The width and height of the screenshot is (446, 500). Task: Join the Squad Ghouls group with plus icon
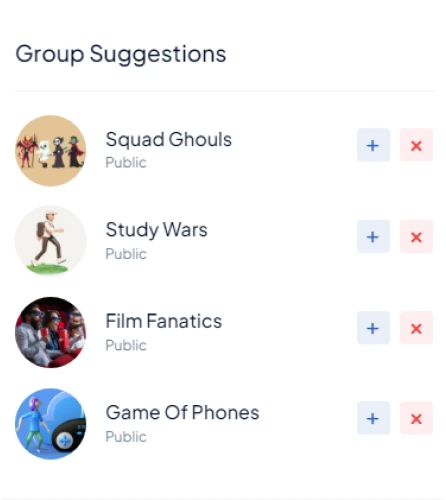tap(373, 145)
